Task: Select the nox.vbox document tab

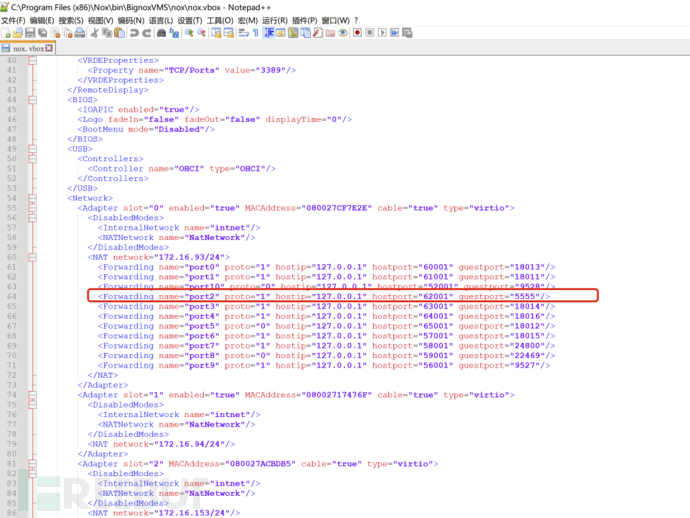Action: click(x=27, y=48)
